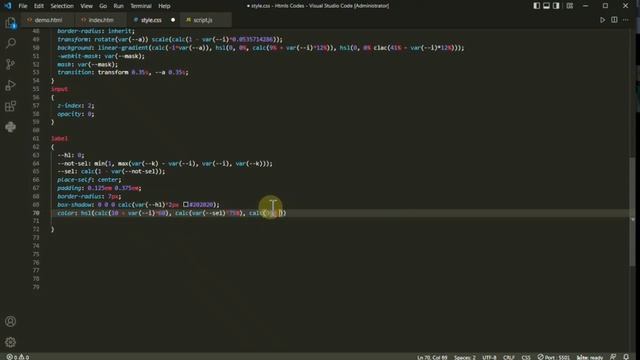640x360 pixels.
Task: Click the Ln 70 Col 89 cursor position indicator
Action: 432,357
